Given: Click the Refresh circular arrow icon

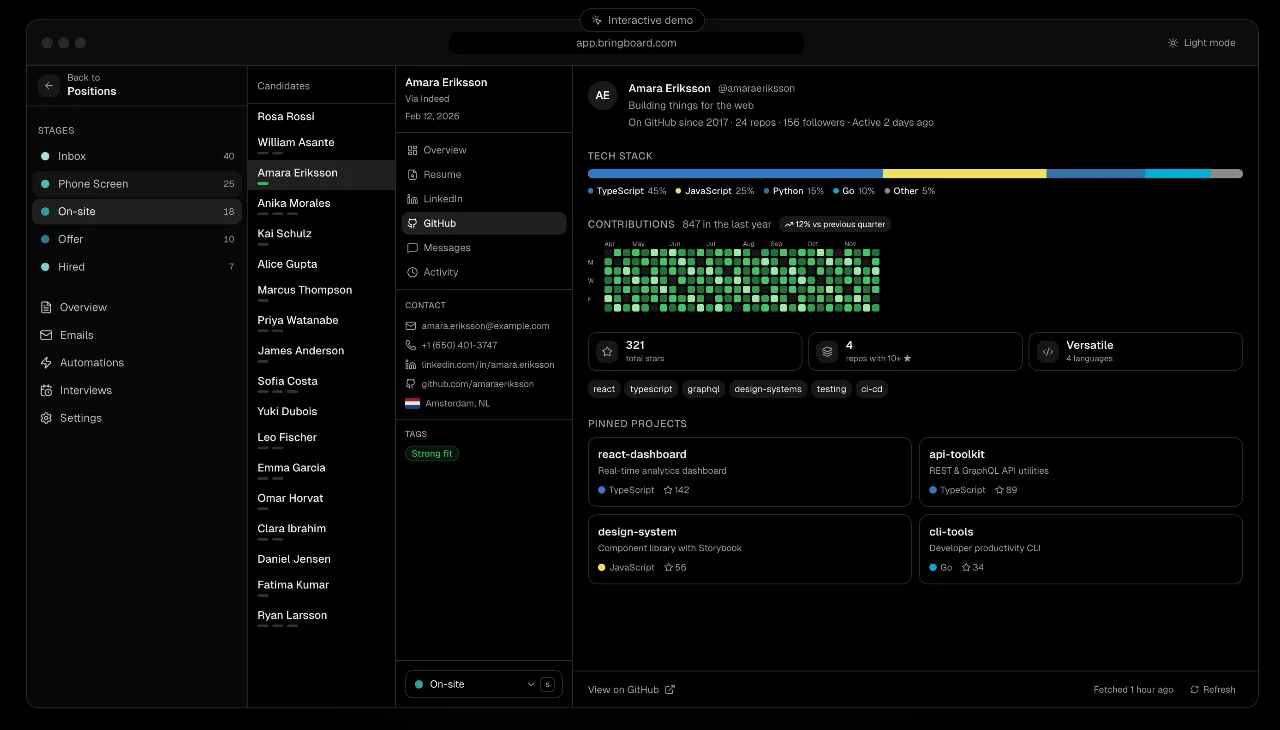Looking at the screenshot, I should click(1194, 690).
